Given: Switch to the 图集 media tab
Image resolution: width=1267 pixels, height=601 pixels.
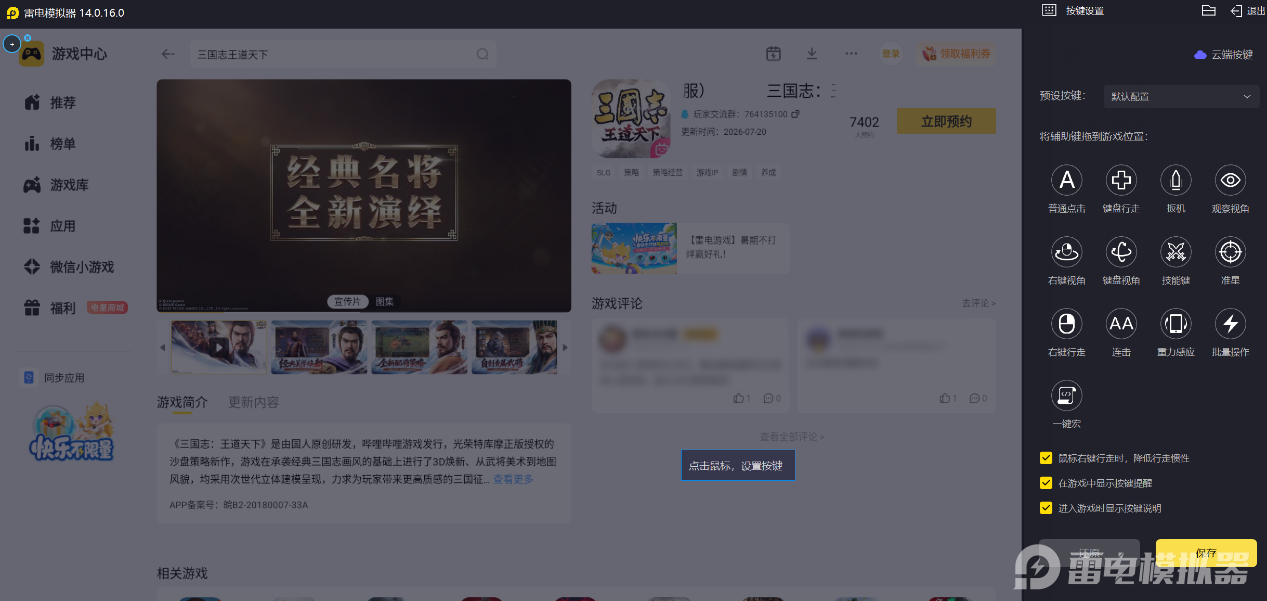Looking at the screenshot, I should [x=384, y=301].
